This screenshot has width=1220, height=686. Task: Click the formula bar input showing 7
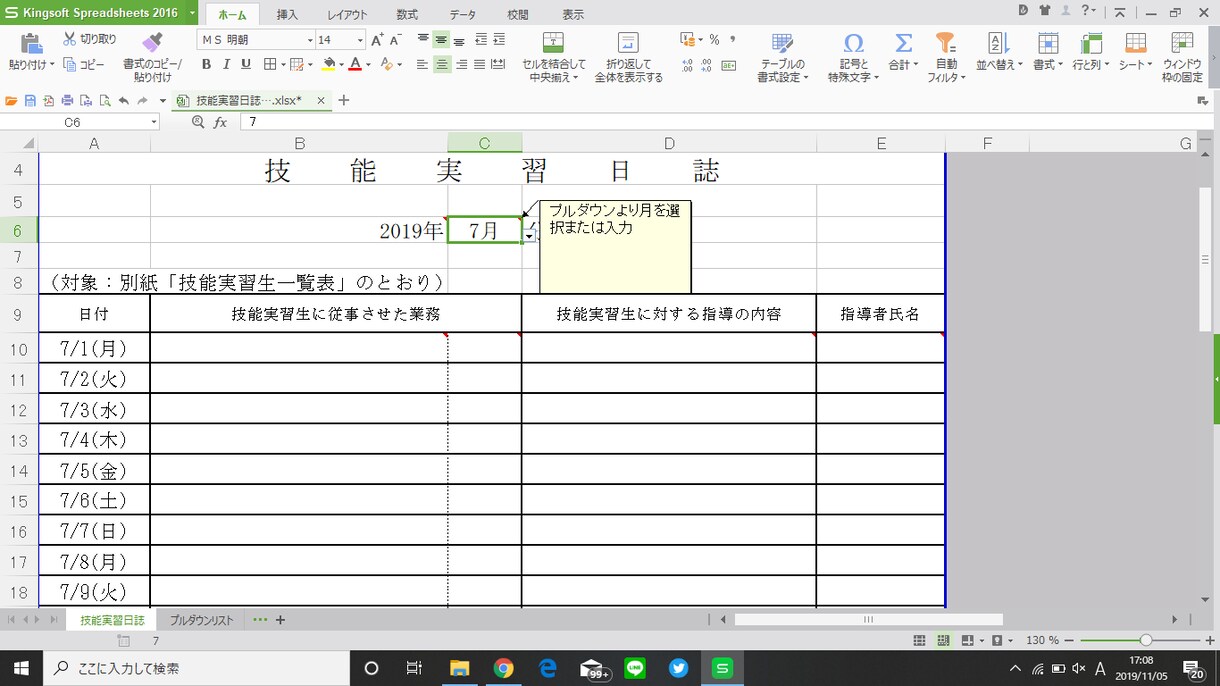(x=725, y=122)
